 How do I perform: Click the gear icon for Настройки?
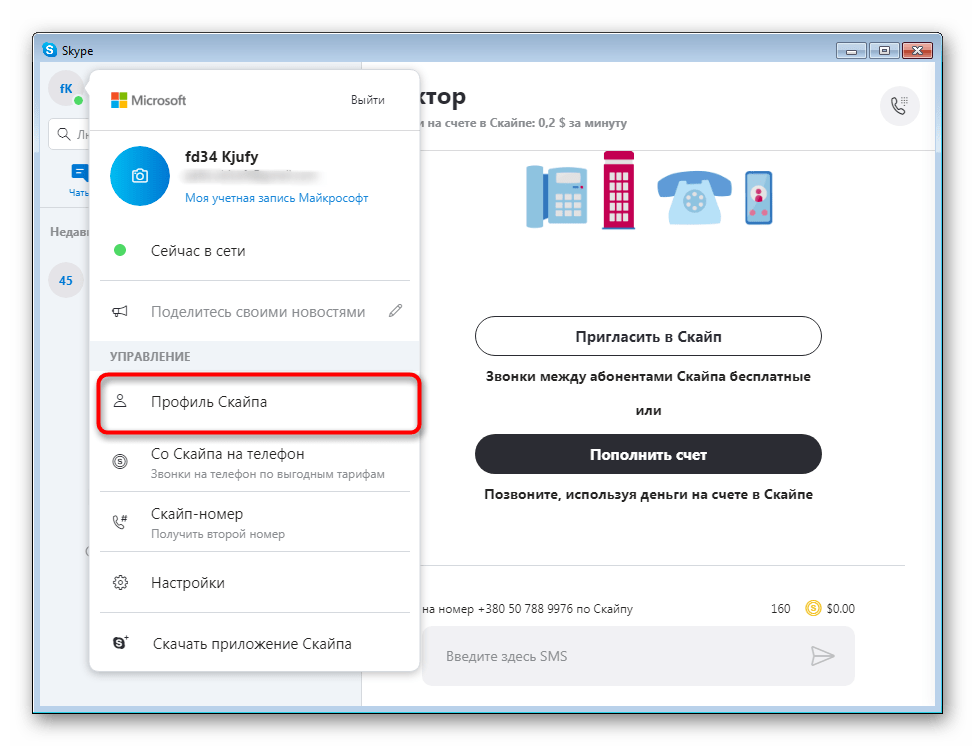click(120, 583)
